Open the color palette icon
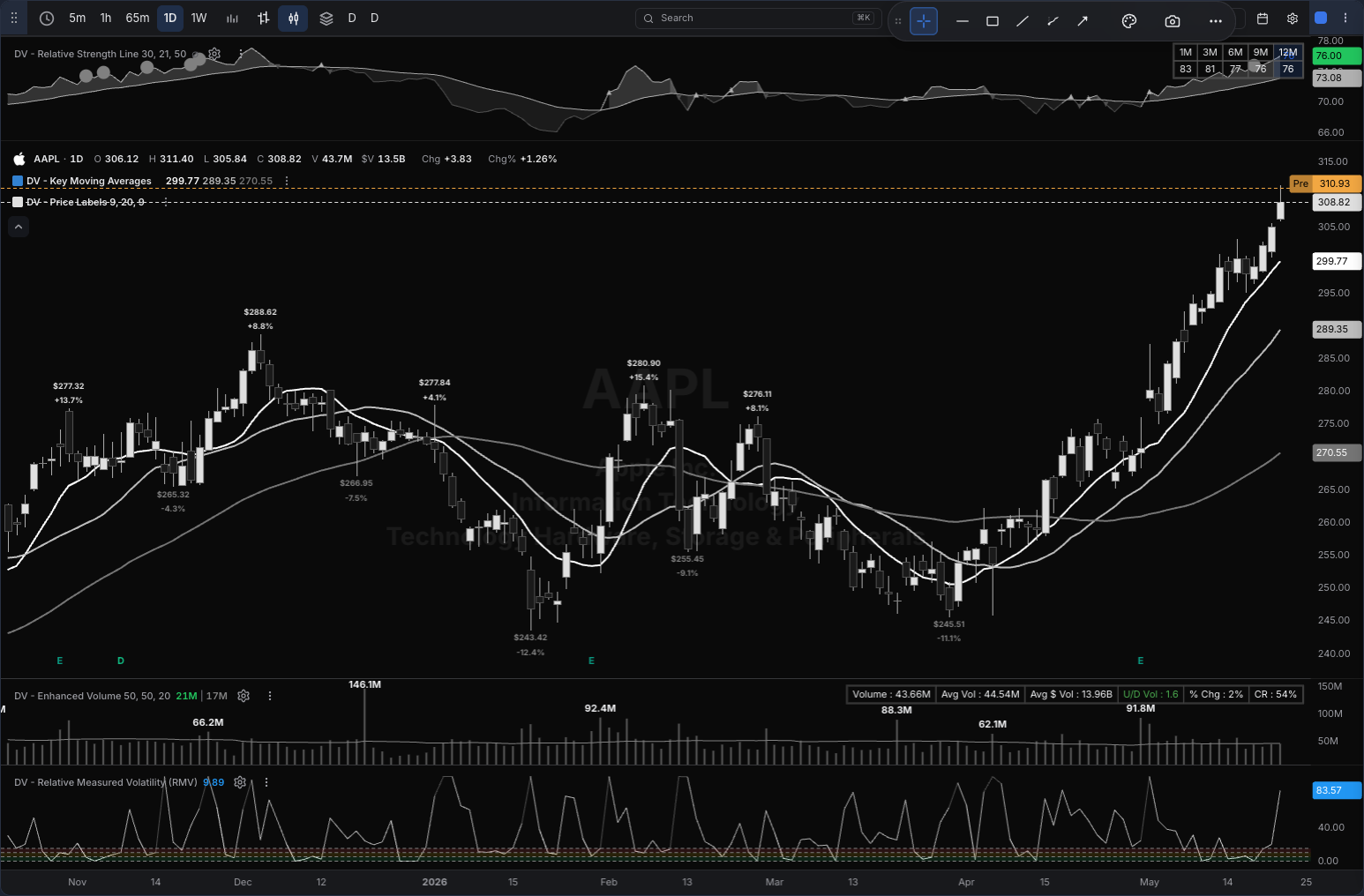This screenshot has height=896, width=1364. (1129, 21)
